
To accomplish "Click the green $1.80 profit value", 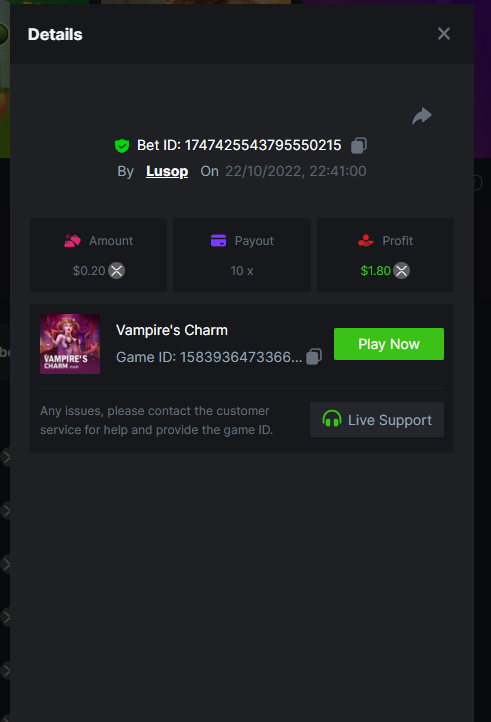I will (375, 271).
